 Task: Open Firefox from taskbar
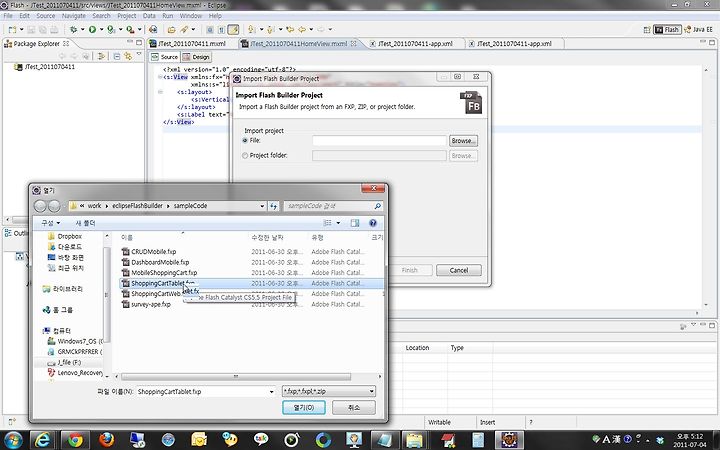coord(107,440)
